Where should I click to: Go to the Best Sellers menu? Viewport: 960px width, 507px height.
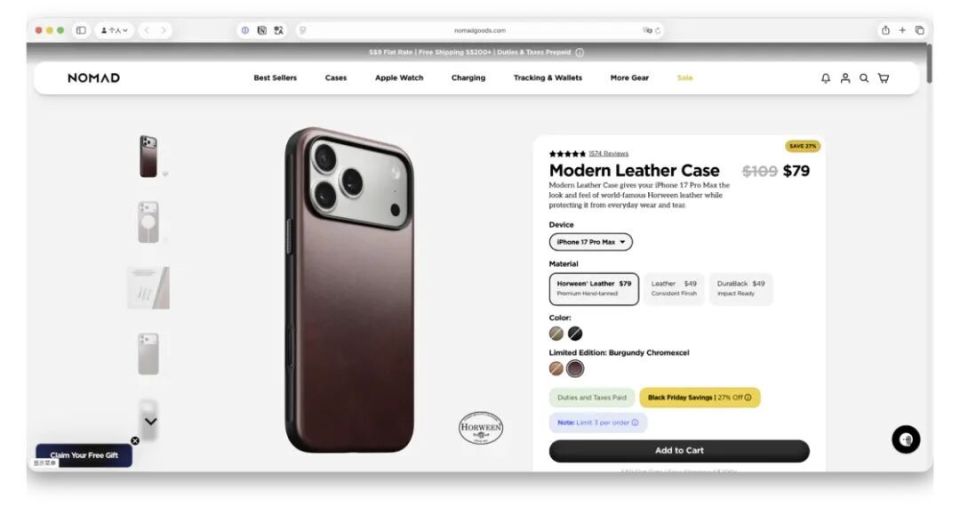pyautogui.click(x=275, y=78)
